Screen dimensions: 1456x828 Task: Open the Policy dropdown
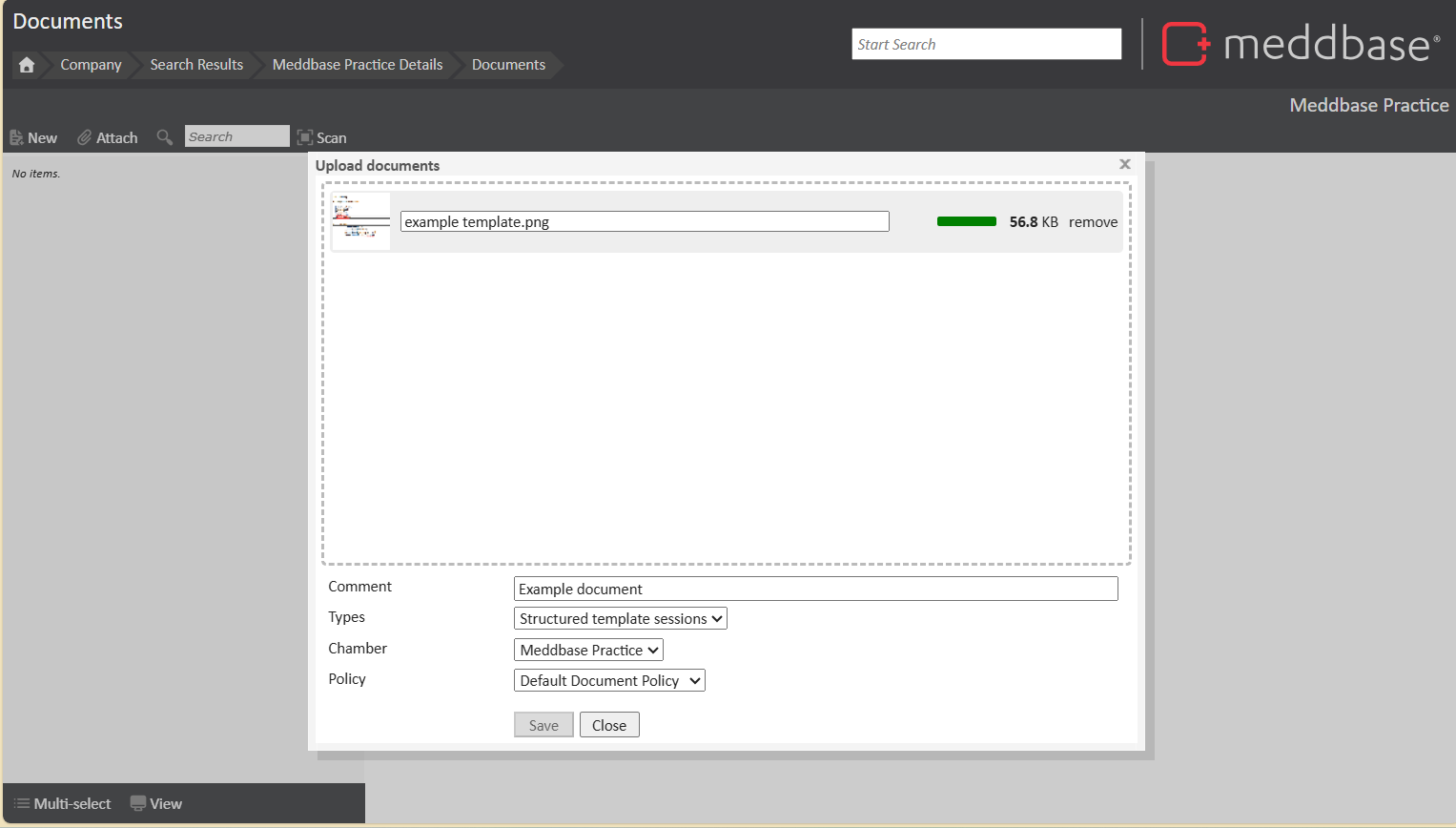pyautogui.click(x=609, y=681)
